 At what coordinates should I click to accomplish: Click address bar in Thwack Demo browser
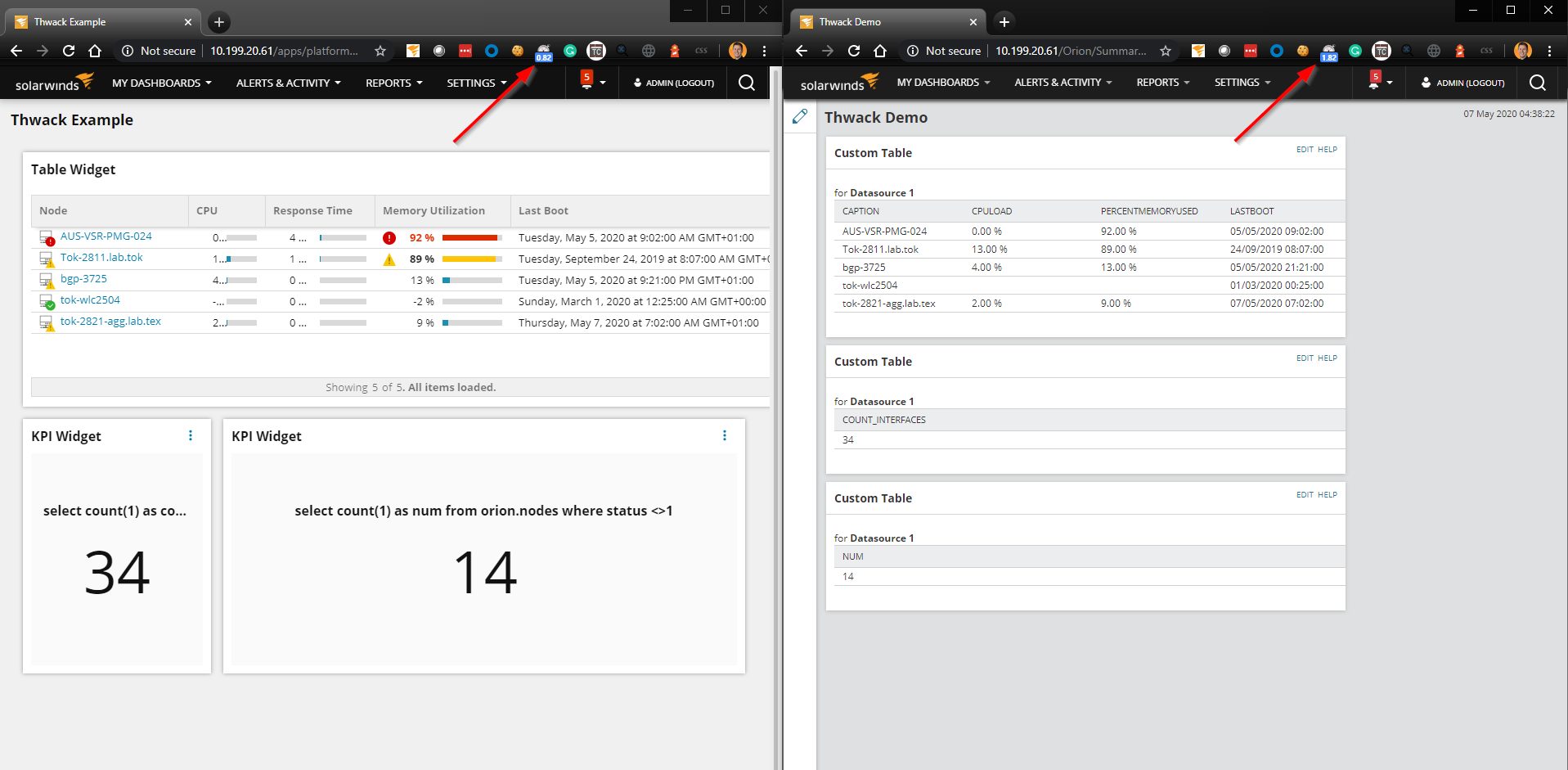(x=1039, y=51)
